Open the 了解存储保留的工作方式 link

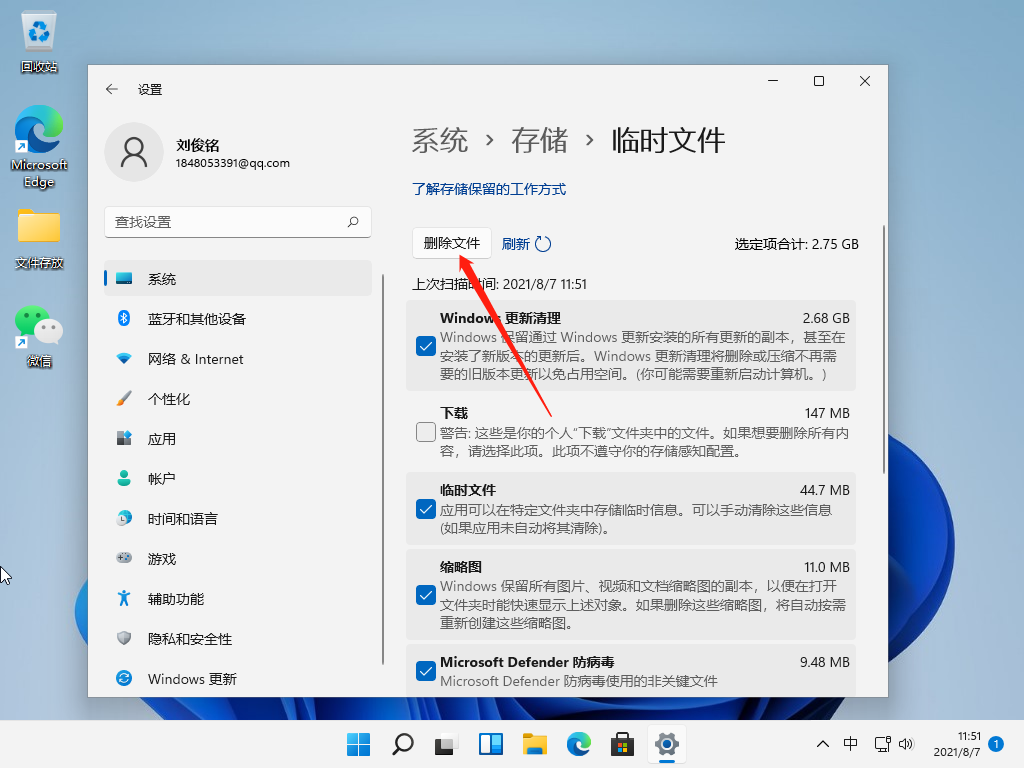click(490, 188)
